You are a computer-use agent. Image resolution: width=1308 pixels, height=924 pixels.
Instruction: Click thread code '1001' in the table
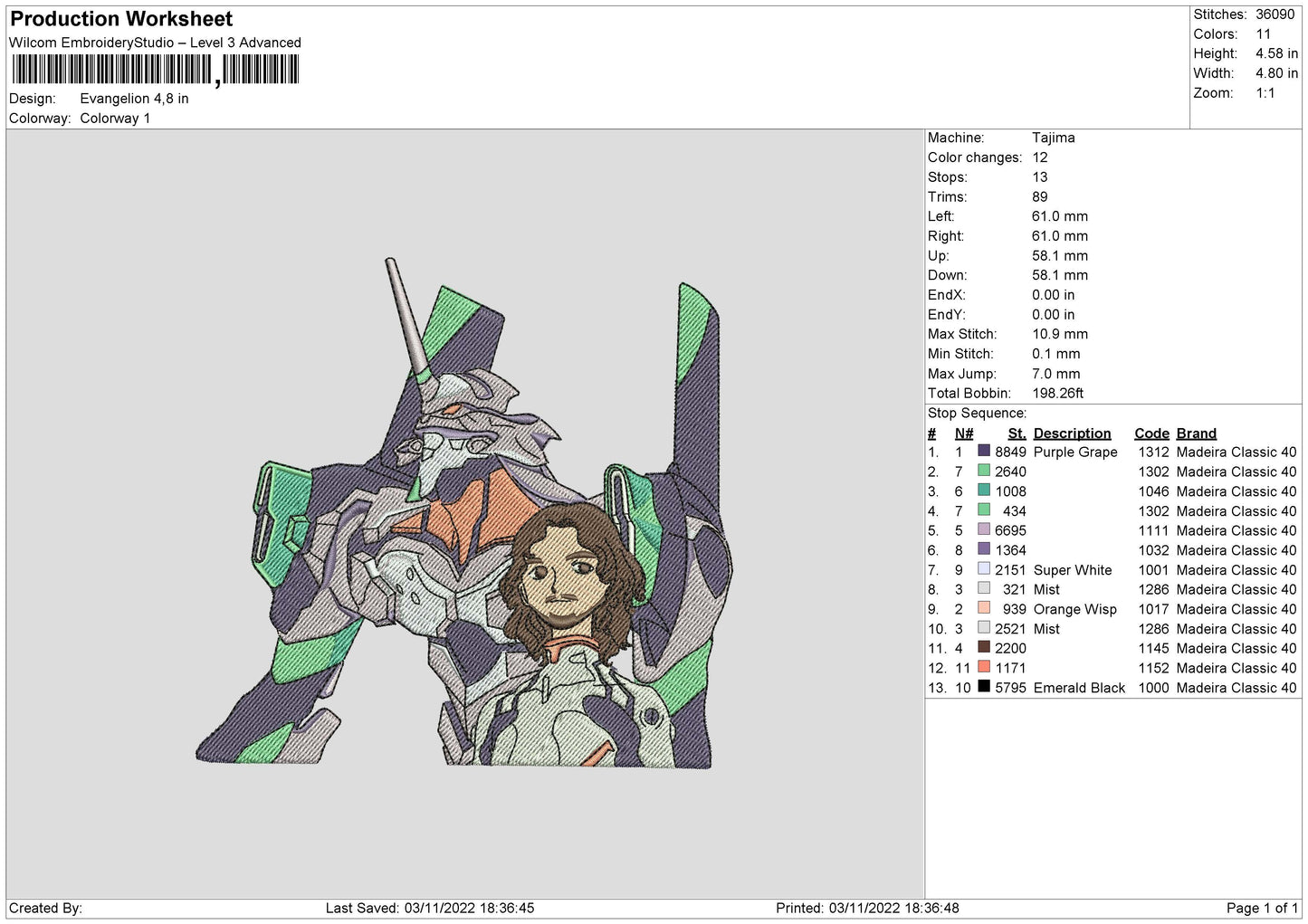pyautogui.click(x=1153, y=570)
